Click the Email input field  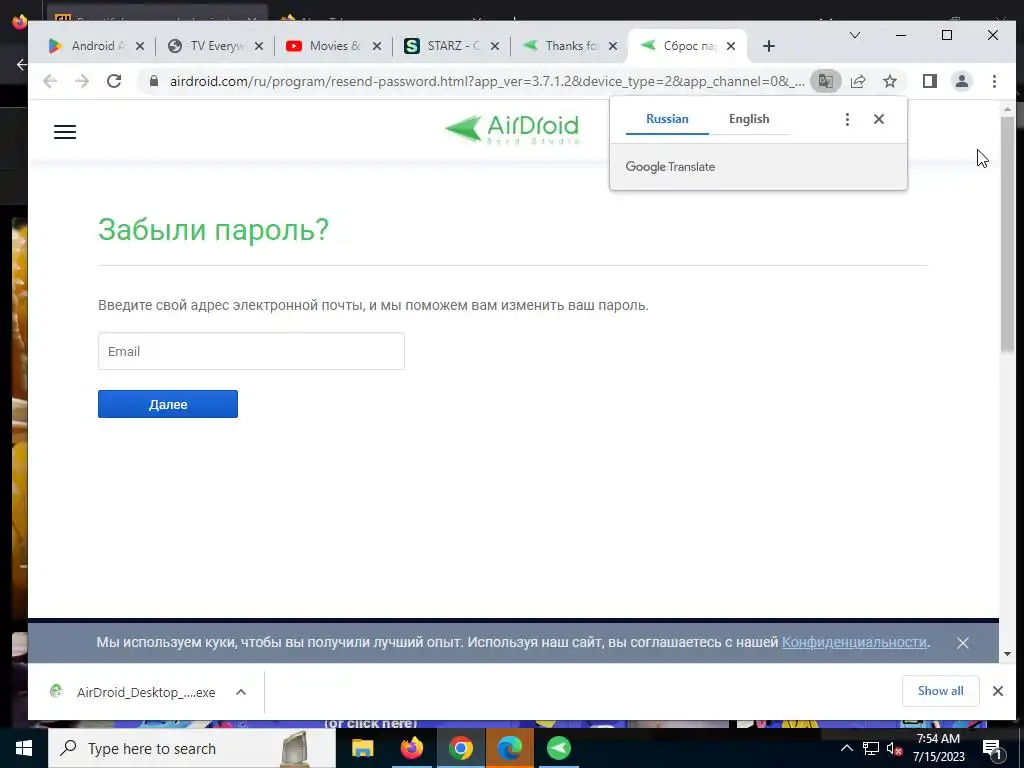click(251, 351)
